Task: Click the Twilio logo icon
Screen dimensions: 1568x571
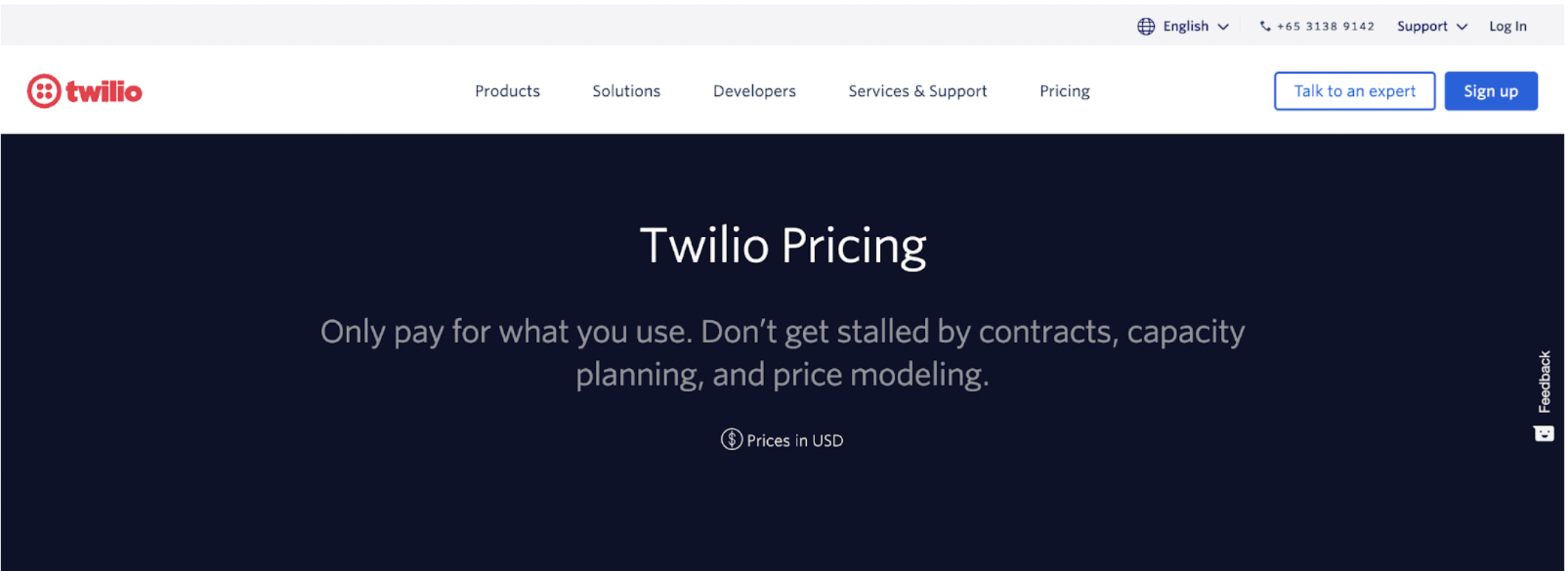Action: pyautogui.click(x=44, y=91)
